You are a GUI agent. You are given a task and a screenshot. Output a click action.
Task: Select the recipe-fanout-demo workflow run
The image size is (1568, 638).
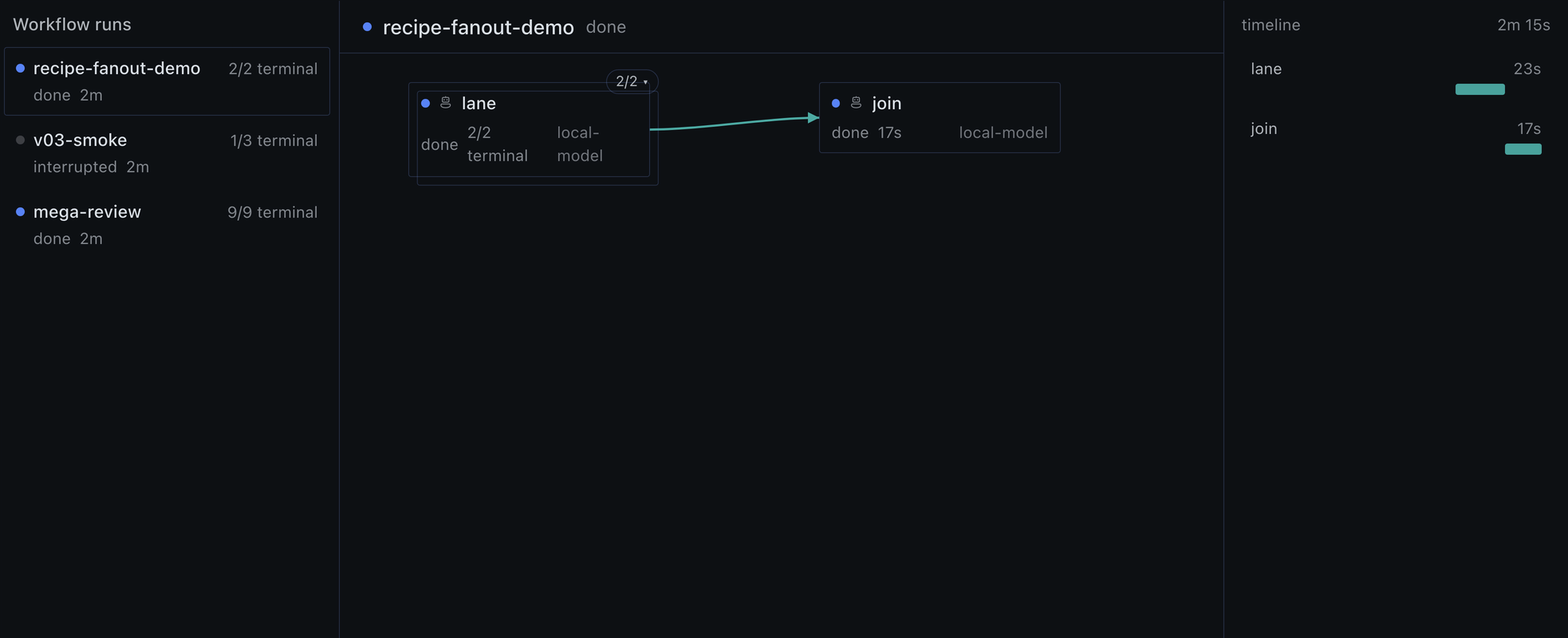pos(167,81)
